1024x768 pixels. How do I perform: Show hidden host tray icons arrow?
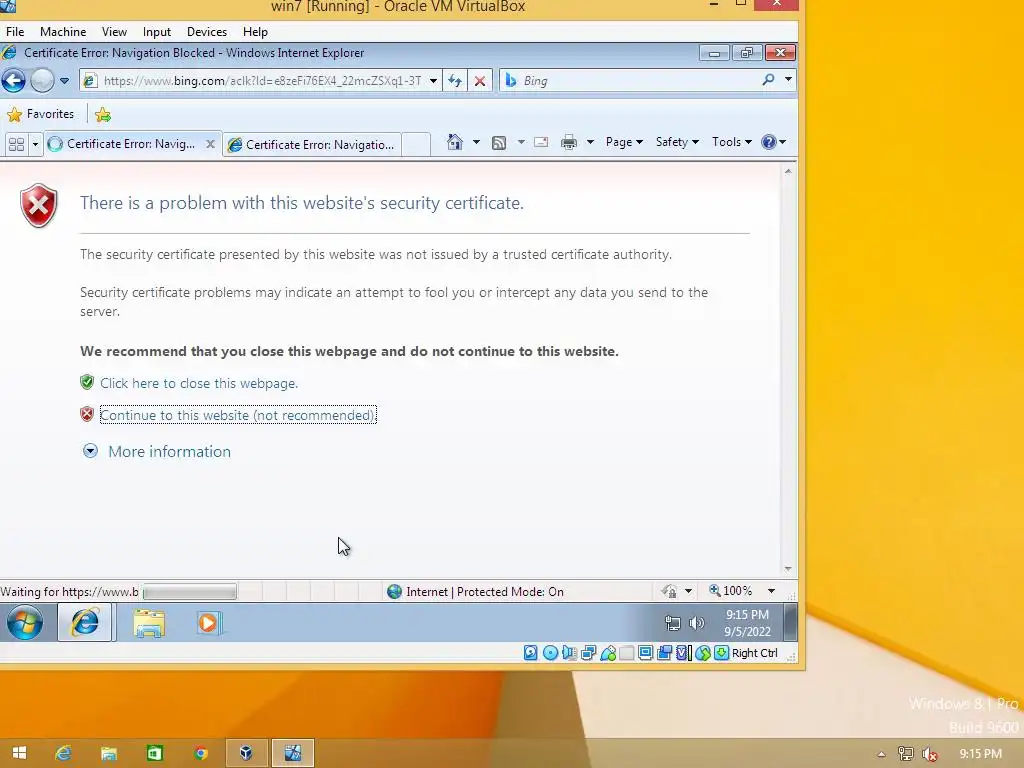(x=882, y=754)
